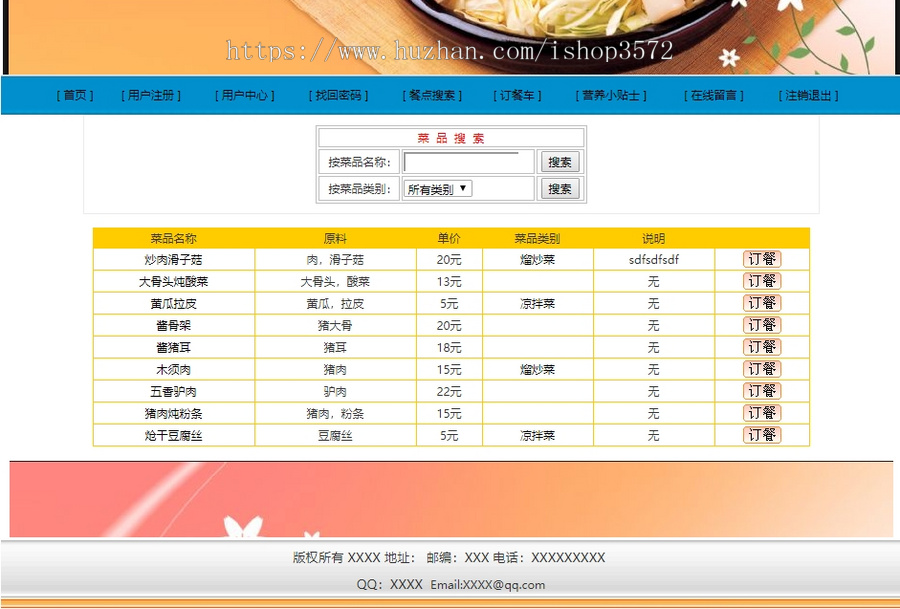The height and width of the screenshot is (609, 900).
Task: Select 找回密码 navigation item
Action: point(338,95)
